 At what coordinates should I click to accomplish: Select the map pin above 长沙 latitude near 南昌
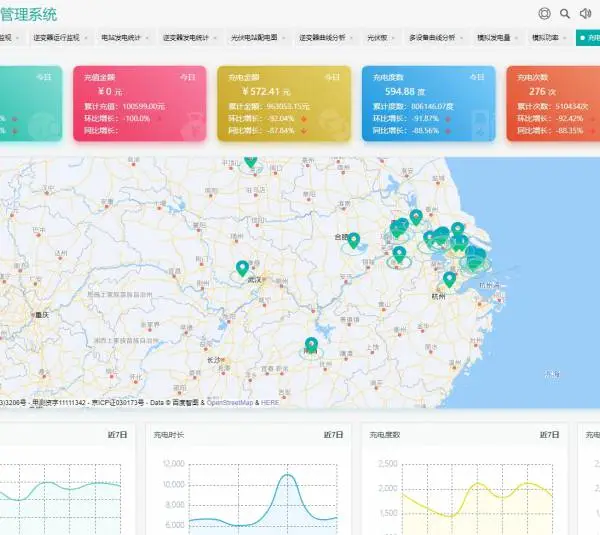point(311,345)
